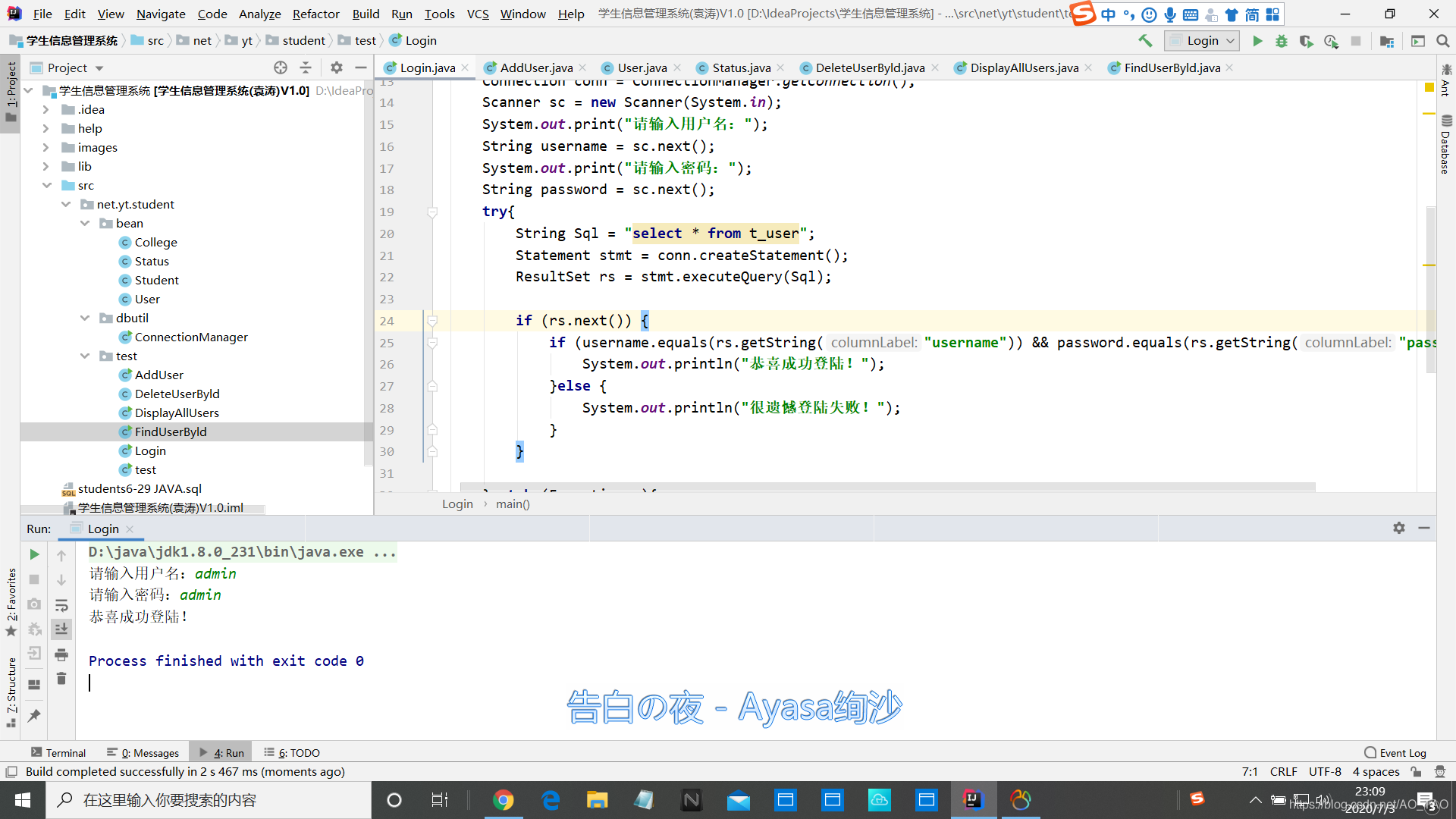This screenshot has height=819, width=1456.
Task: Click the UTF-8 encoding selector
Action: click(x=1325, y=772)
